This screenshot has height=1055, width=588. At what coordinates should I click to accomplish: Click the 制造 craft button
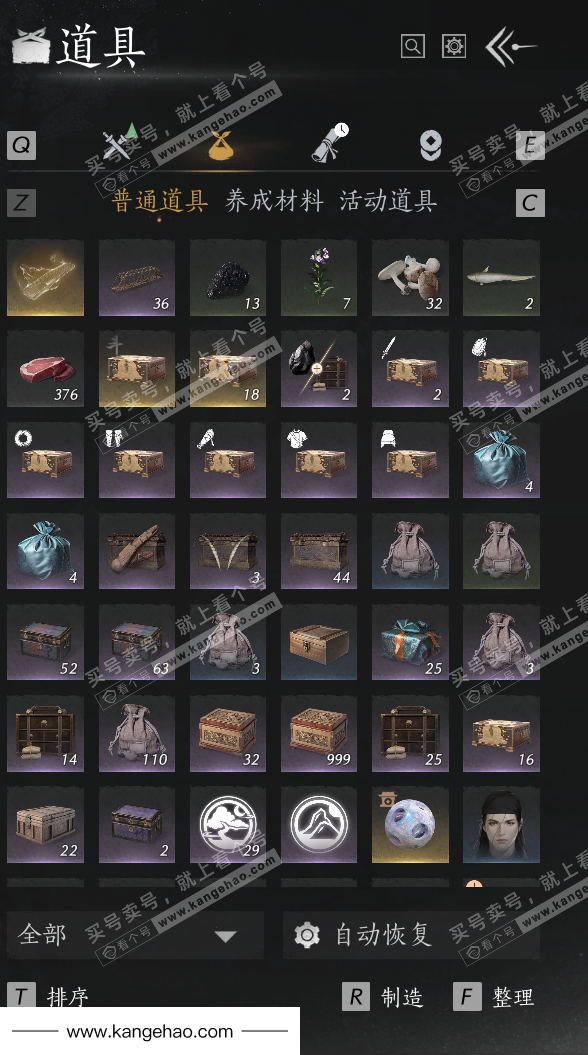click(x=402, y=996)
